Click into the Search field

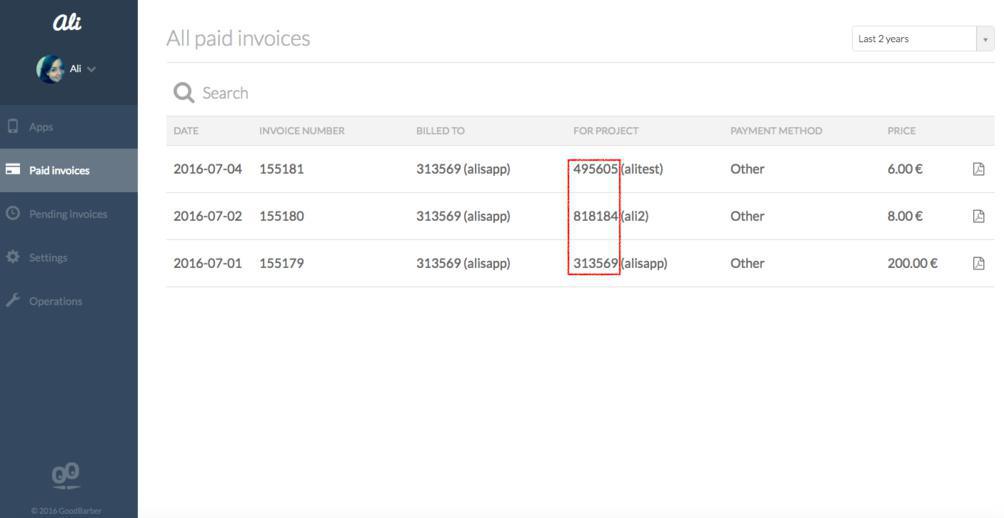pos(400,93)
